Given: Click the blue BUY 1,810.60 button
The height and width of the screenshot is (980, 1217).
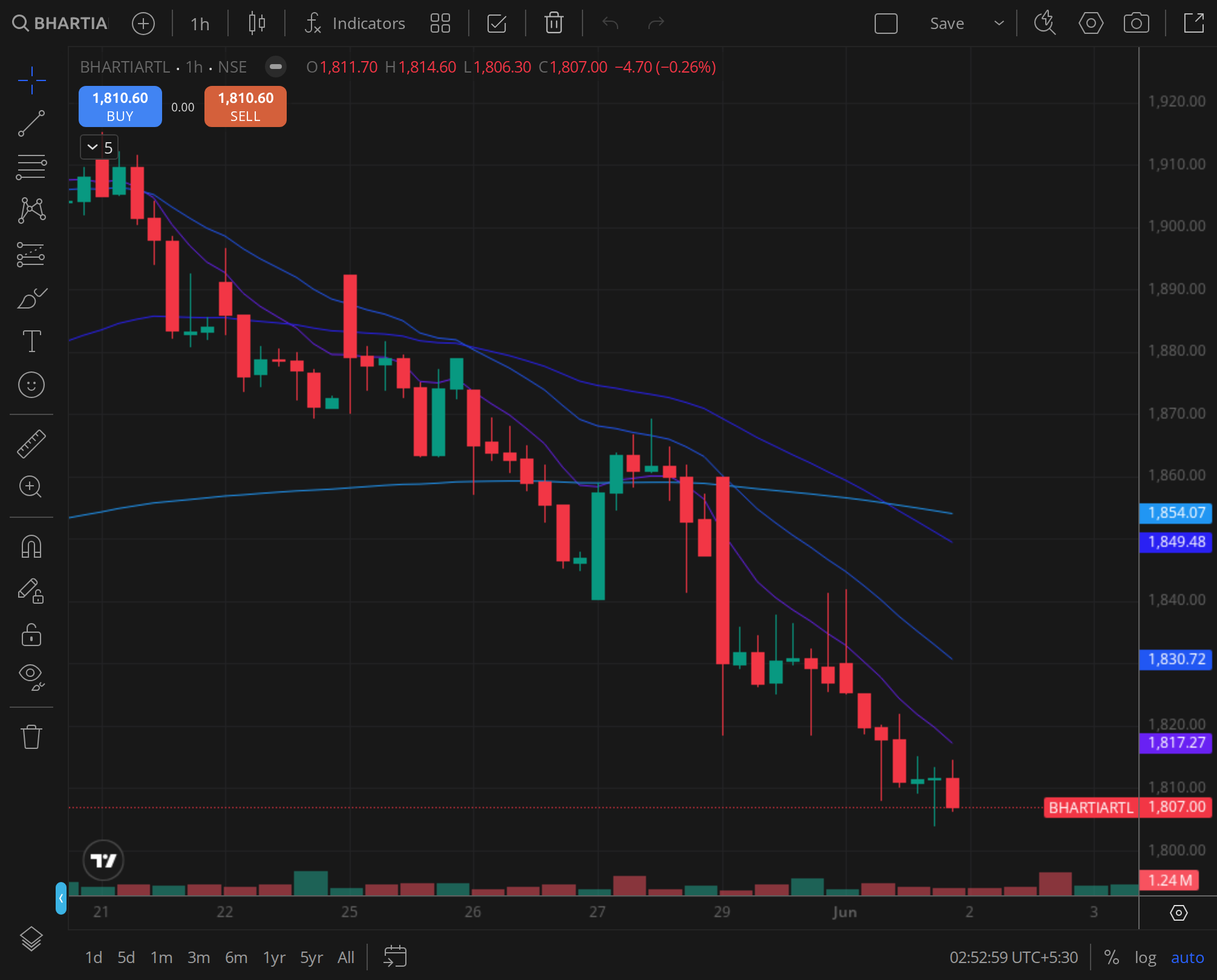Looking at the screenshot, I should [x=120, y=106].
